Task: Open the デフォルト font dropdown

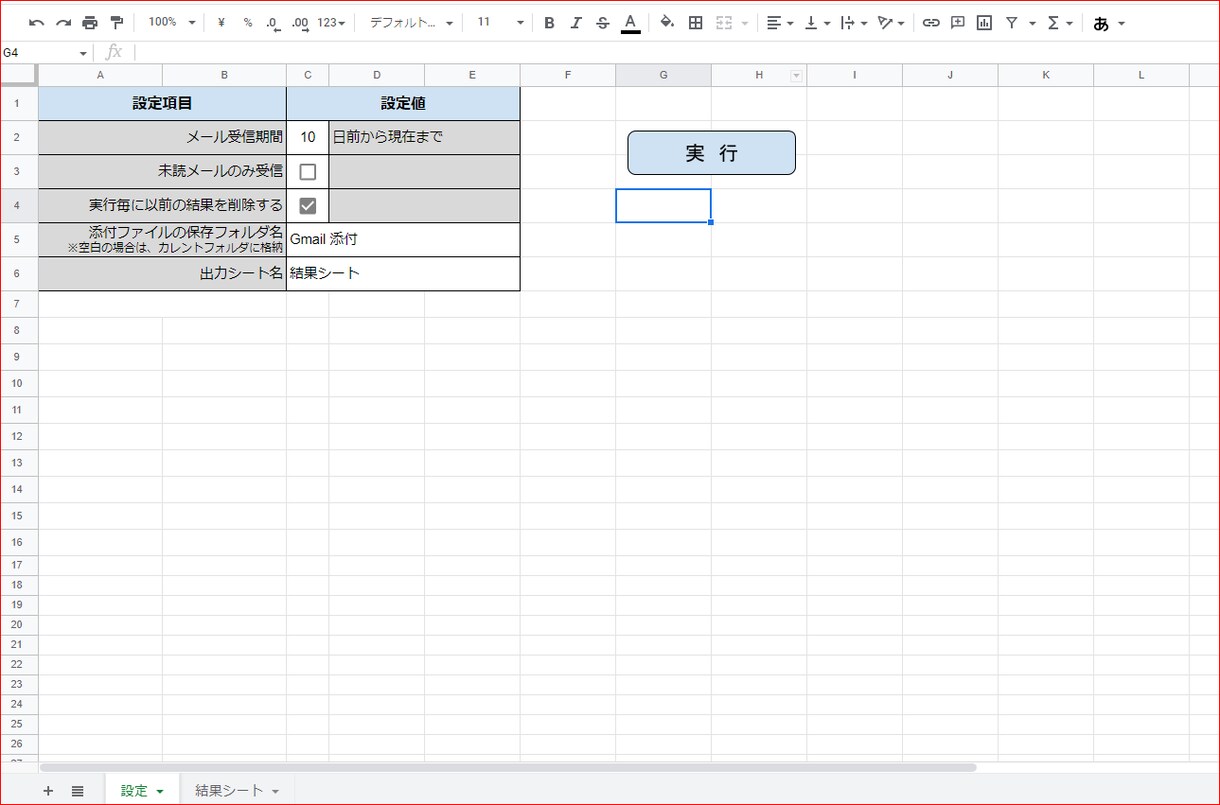Action: click(411, 22)
